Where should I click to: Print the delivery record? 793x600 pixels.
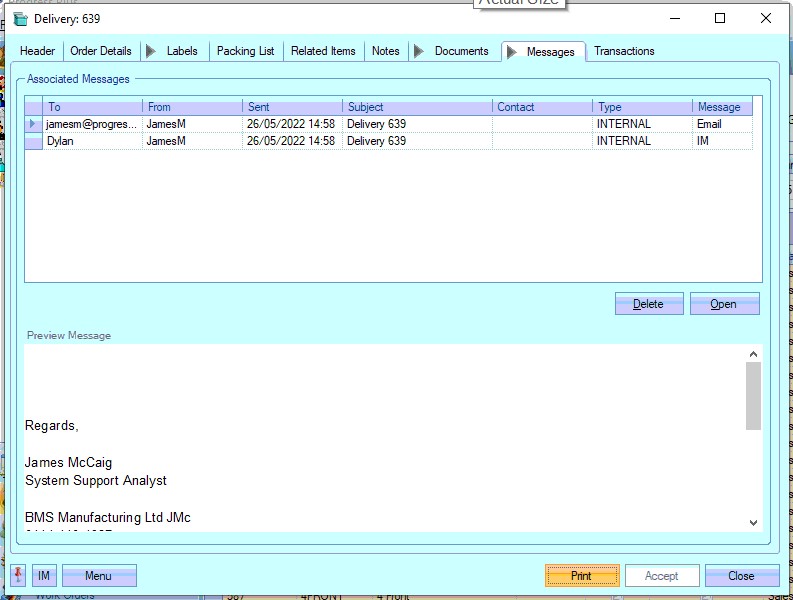(x=581, y=576)
